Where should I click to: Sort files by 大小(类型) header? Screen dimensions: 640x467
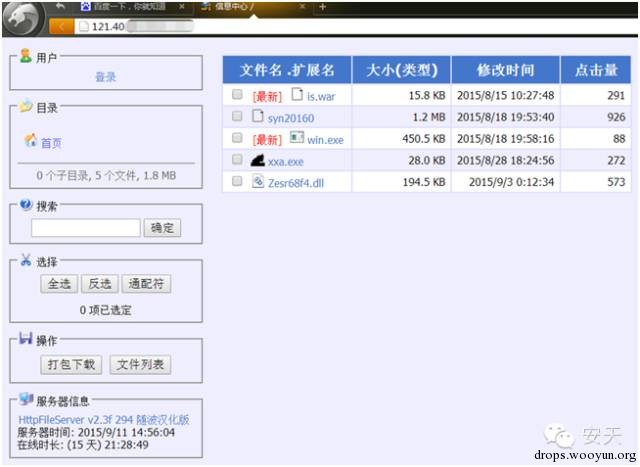click(401, 70)
